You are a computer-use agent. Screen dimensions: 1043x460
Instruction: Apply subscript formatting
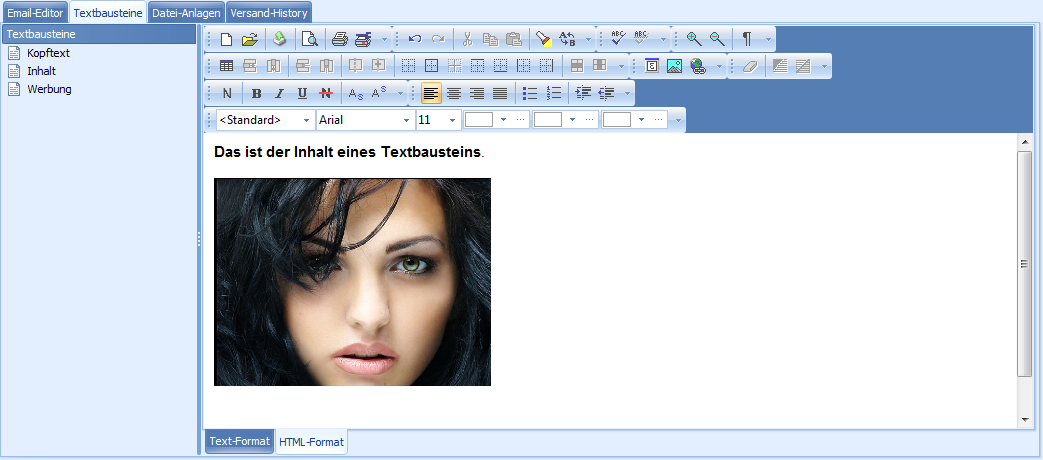[x=356, y=93]
